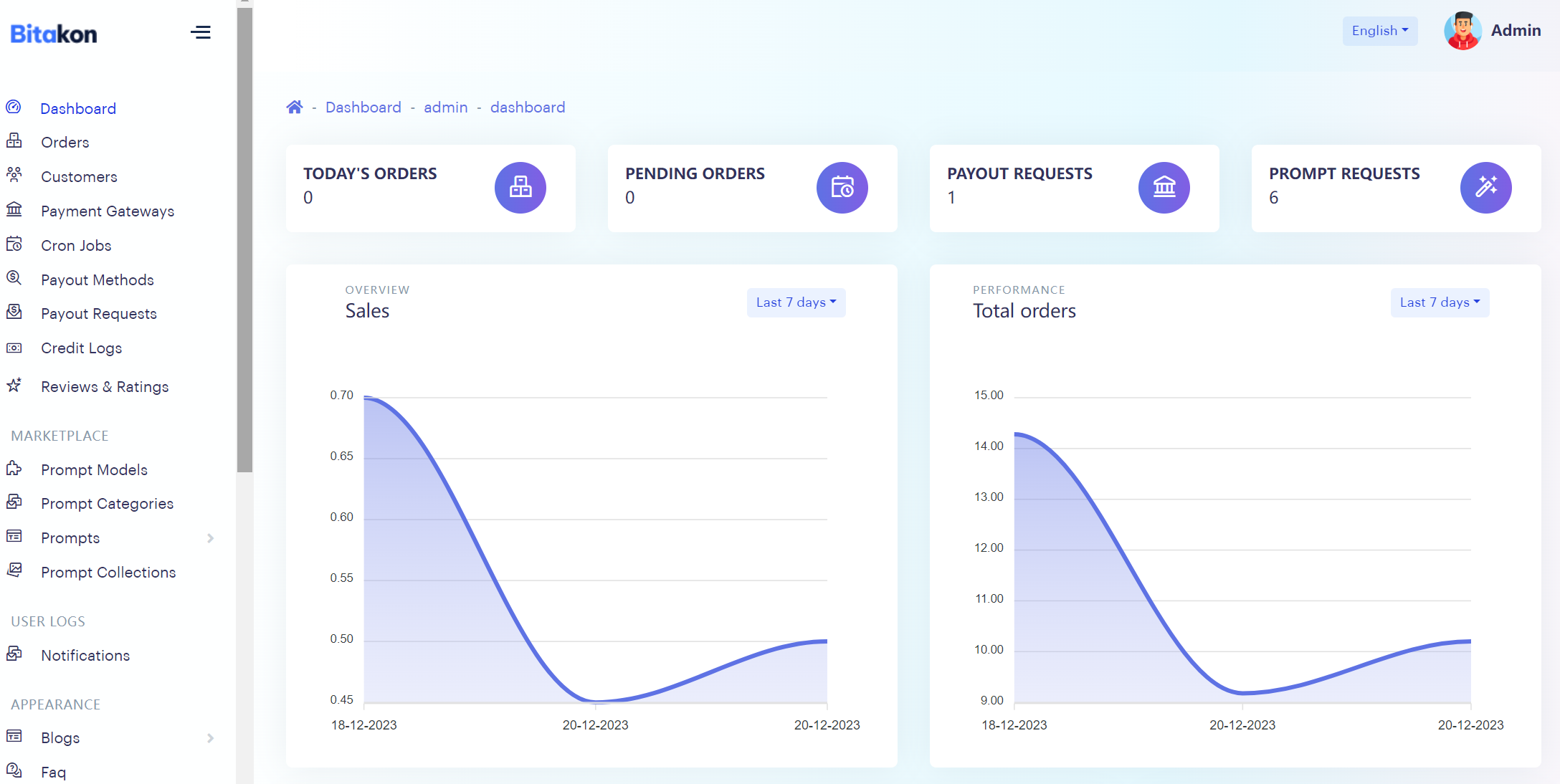Click the Customers people icon
The height and width of the screenshot is (784, 1560).
(x=14, y=175)
